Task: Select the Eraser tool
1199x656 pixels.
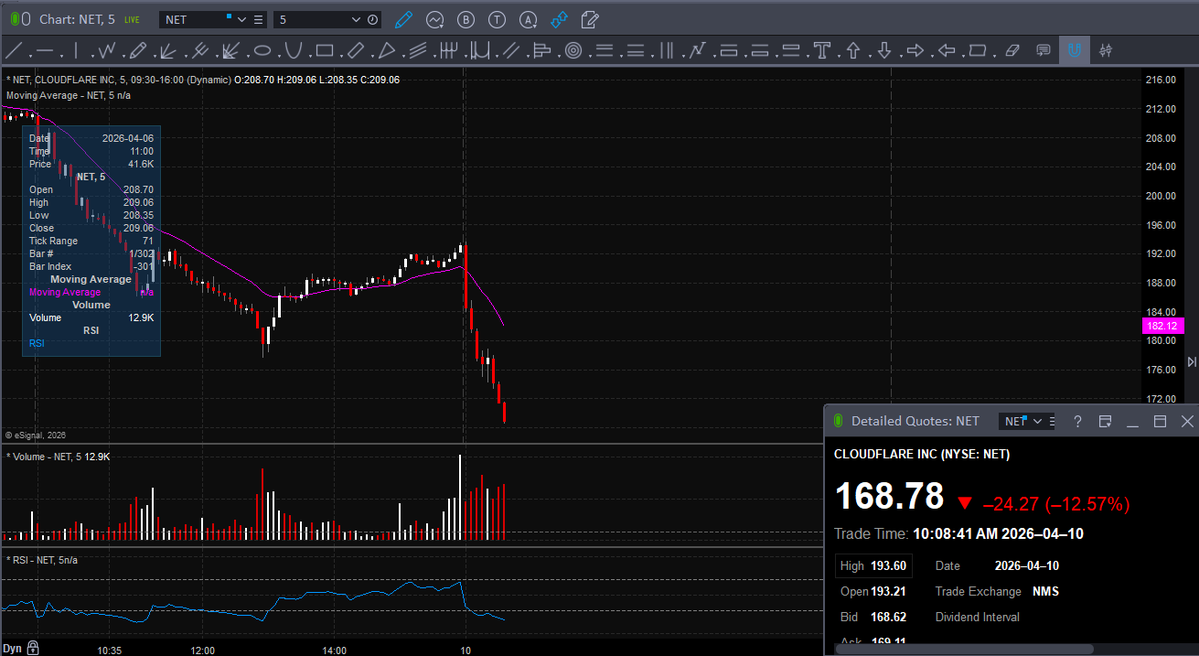Action: (x=1011, y=50)
